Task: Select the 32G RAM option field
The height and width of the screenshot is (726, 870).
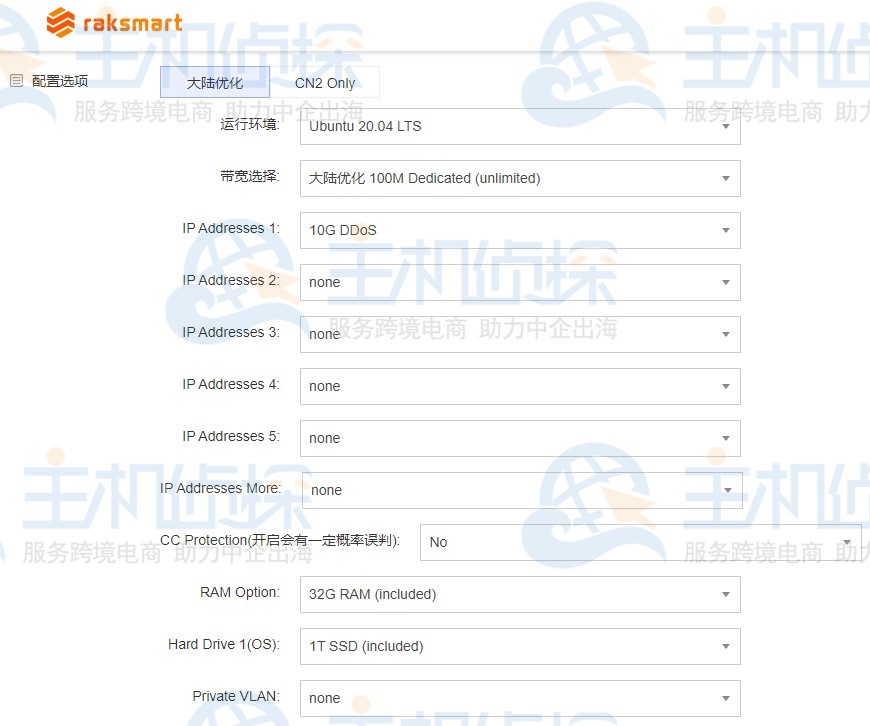Action: pyautogui.click(x=520, y=594)
